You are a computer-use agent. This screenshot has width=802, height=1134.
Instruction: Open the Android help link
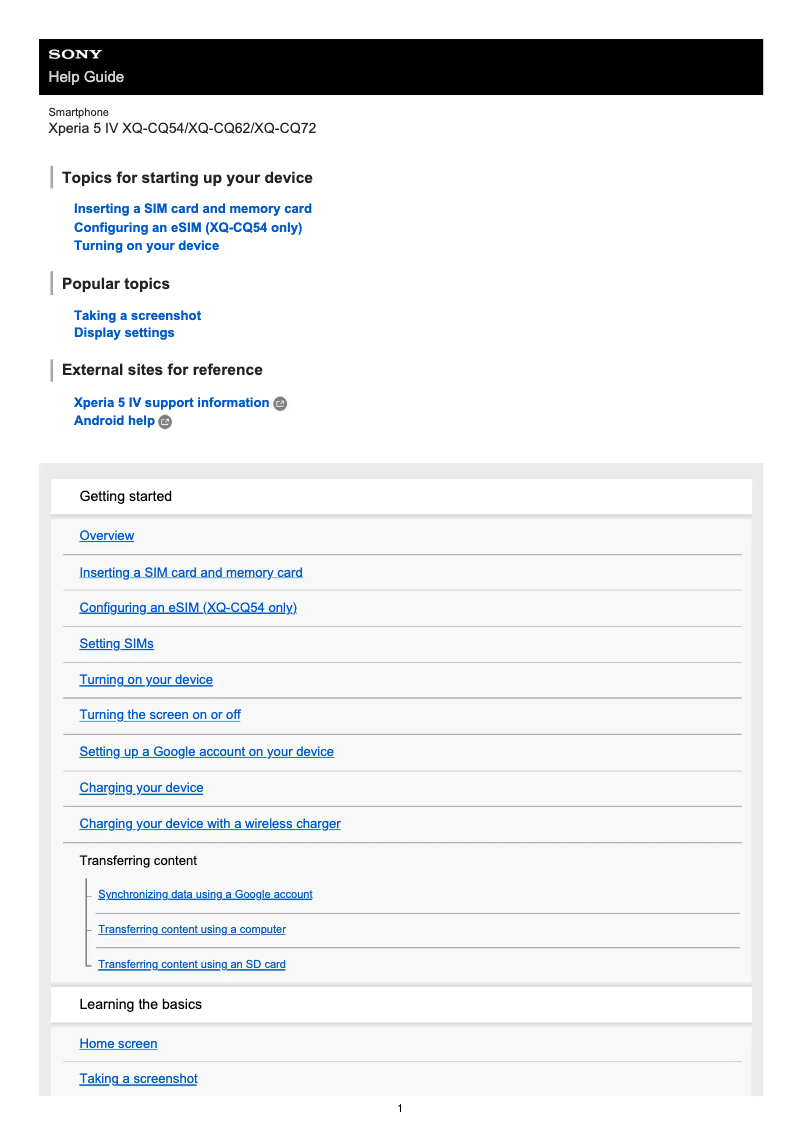click(114, 421)
